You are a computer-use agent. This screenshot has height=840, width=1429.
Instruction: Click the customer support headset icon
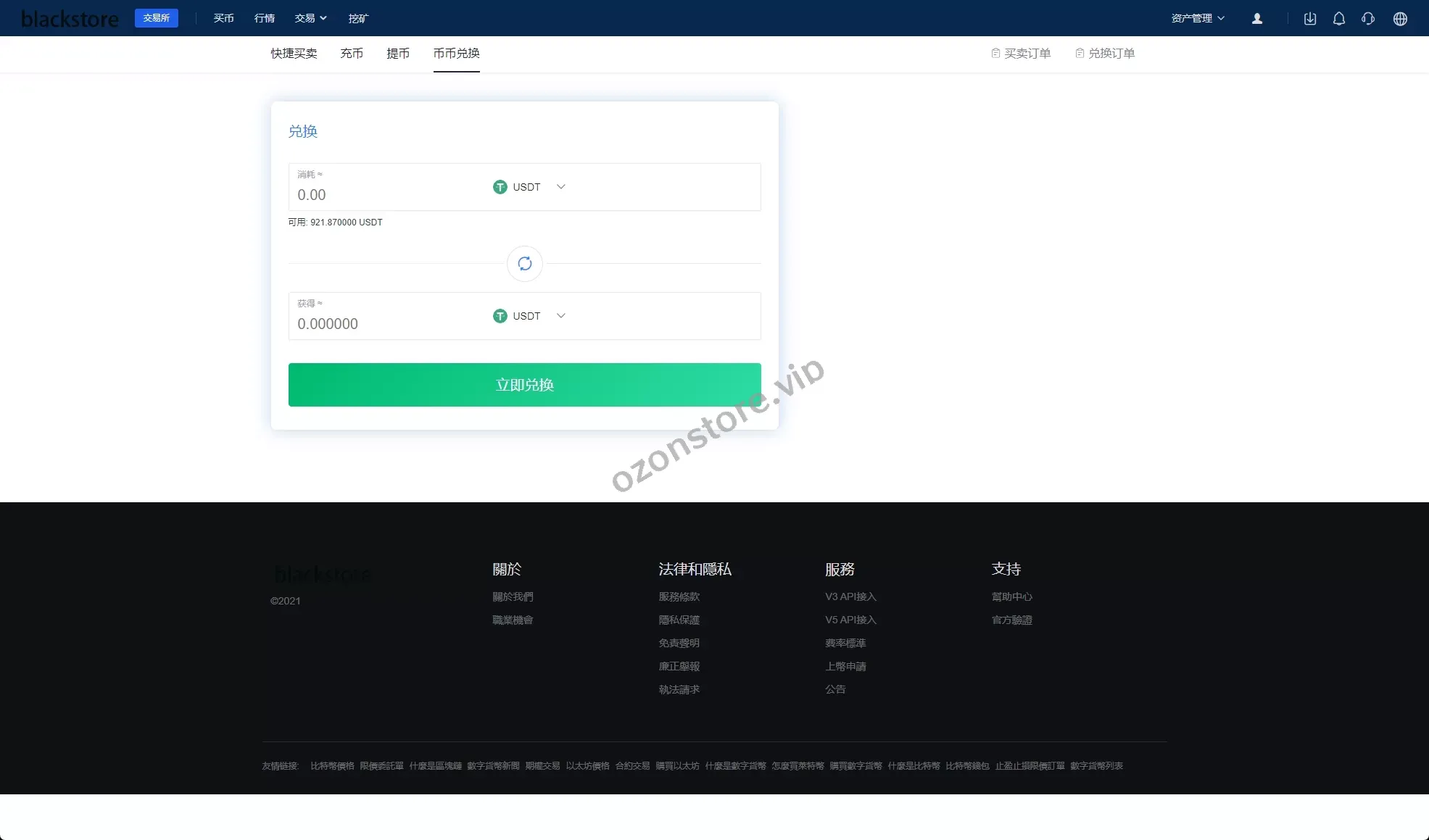click(x=1368, y=19)
